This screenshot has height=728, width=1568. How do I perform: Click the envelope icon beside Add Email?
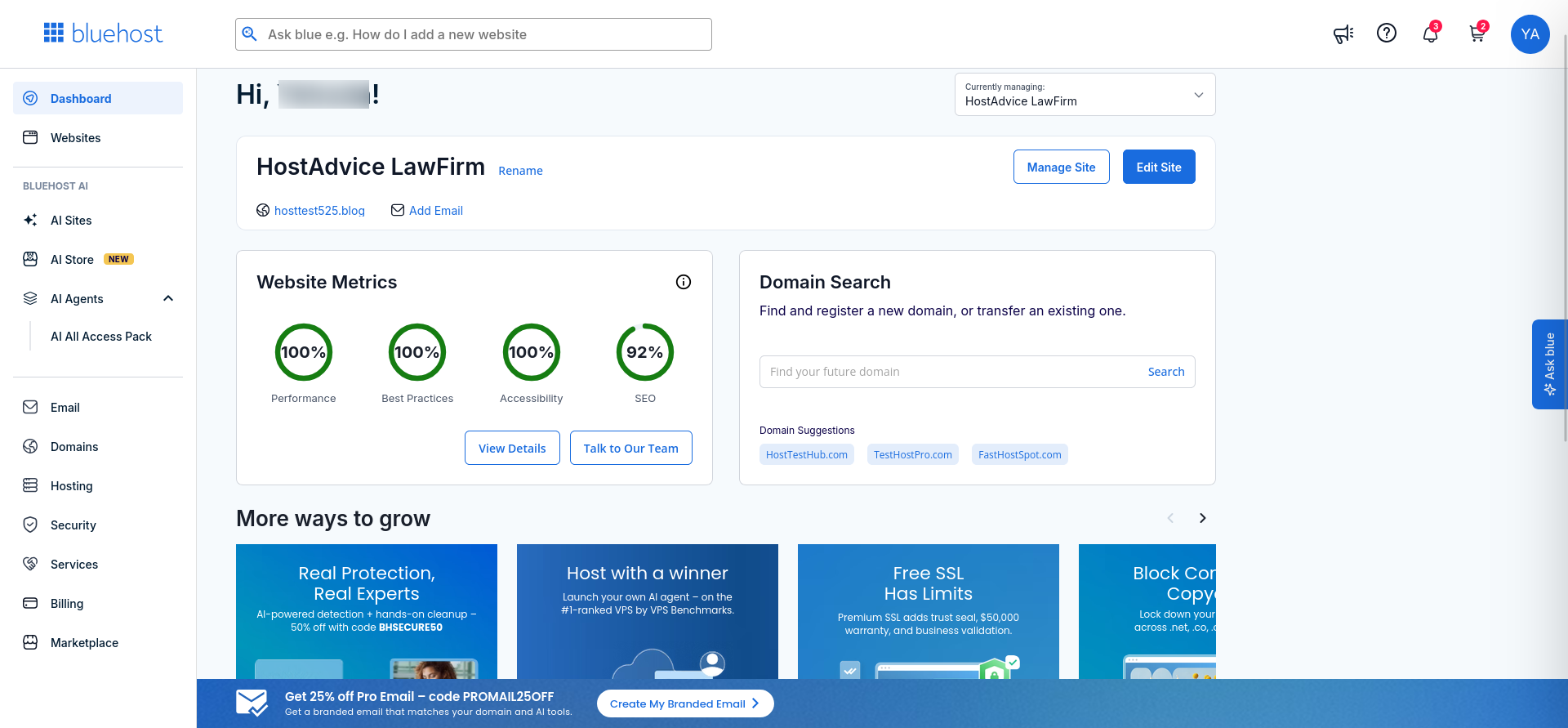[x=398, y=210]
